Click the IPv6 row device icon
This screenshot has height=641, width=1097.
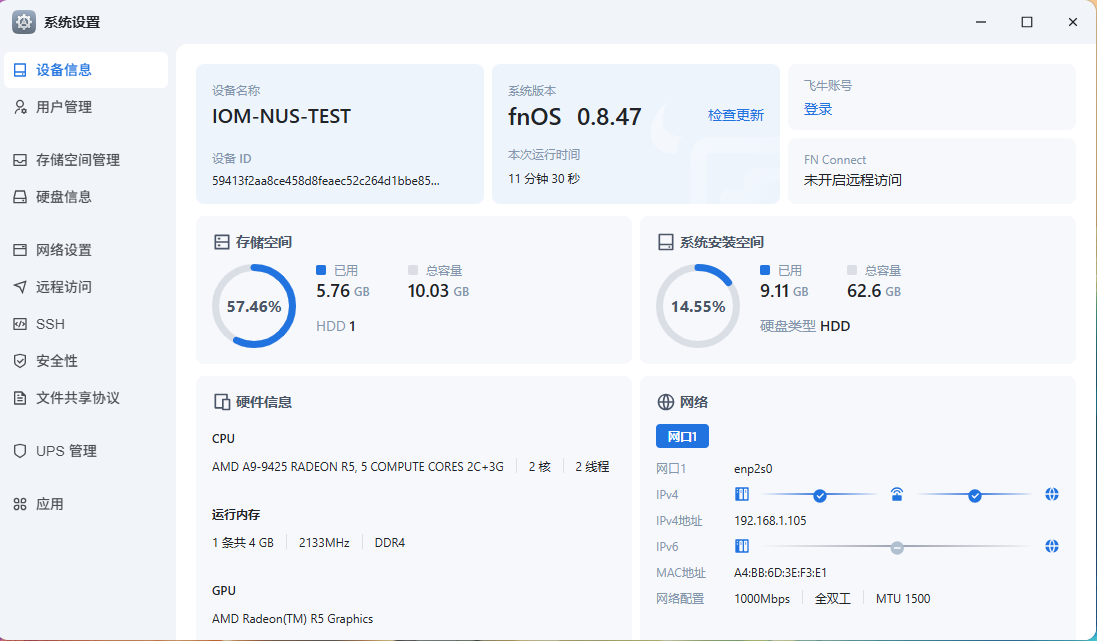pyautogui.click(x=742, y=546)
